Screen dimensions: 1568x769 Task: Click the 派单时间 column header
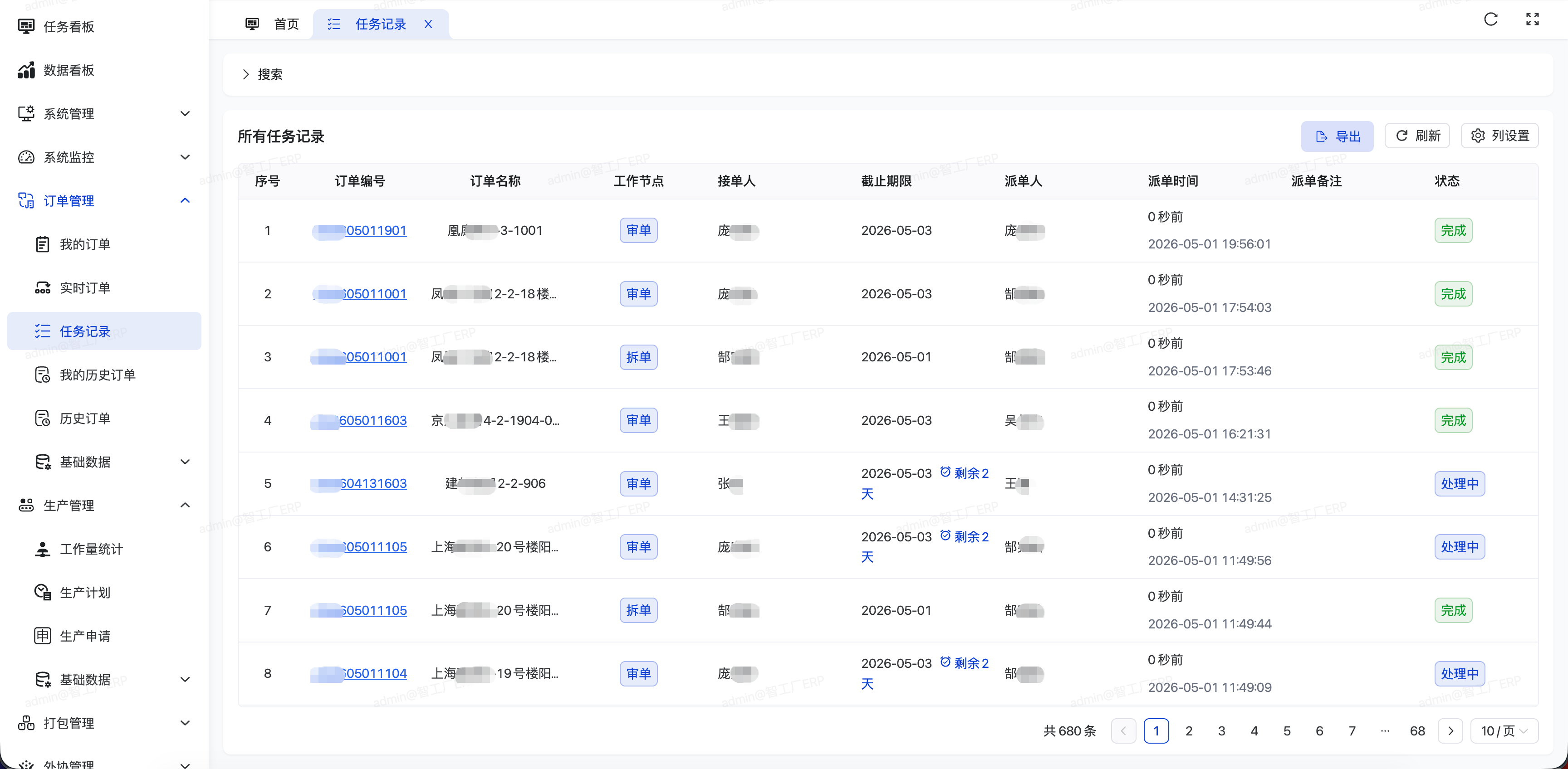[1173, 181]
